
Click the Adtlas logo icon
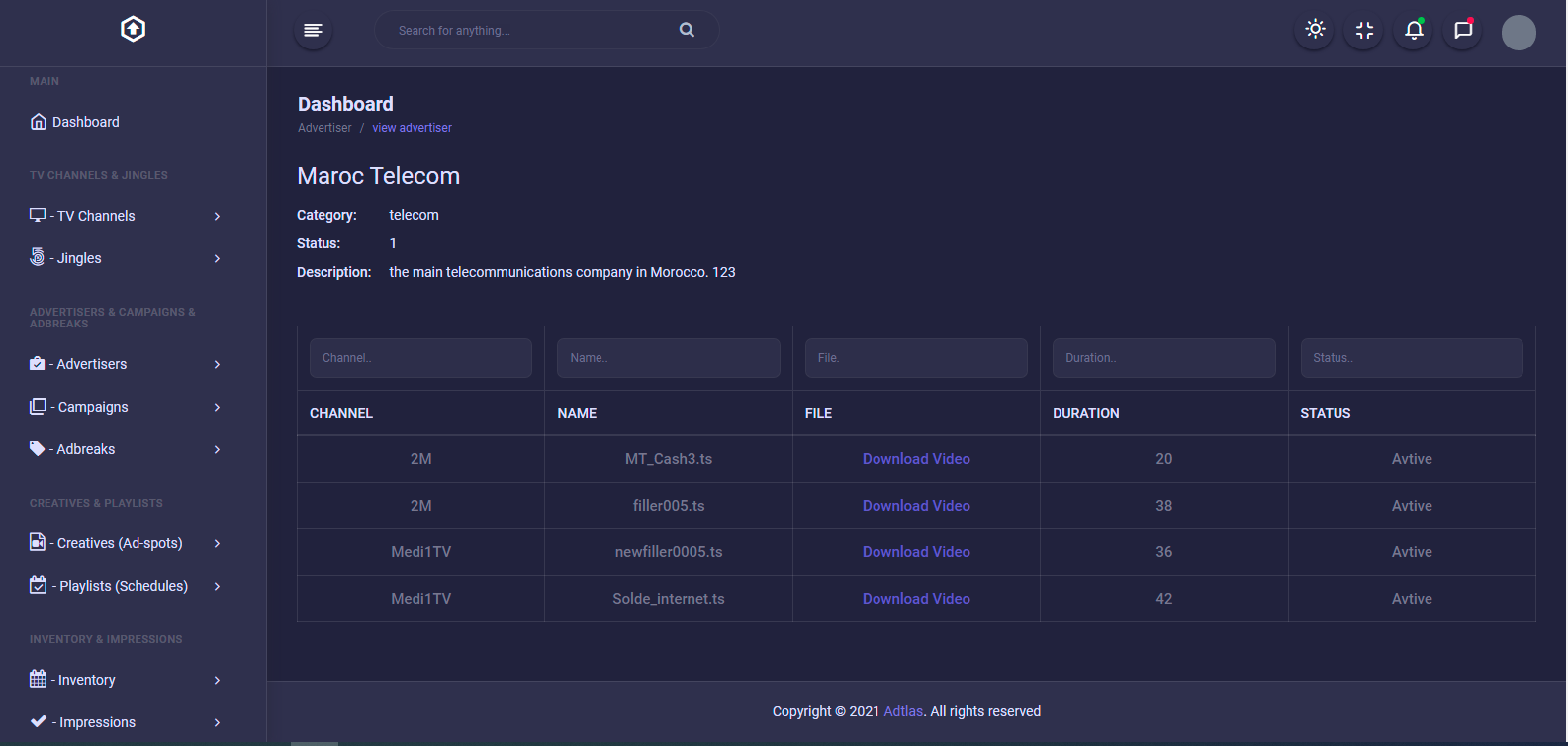(x=133, y=30)
